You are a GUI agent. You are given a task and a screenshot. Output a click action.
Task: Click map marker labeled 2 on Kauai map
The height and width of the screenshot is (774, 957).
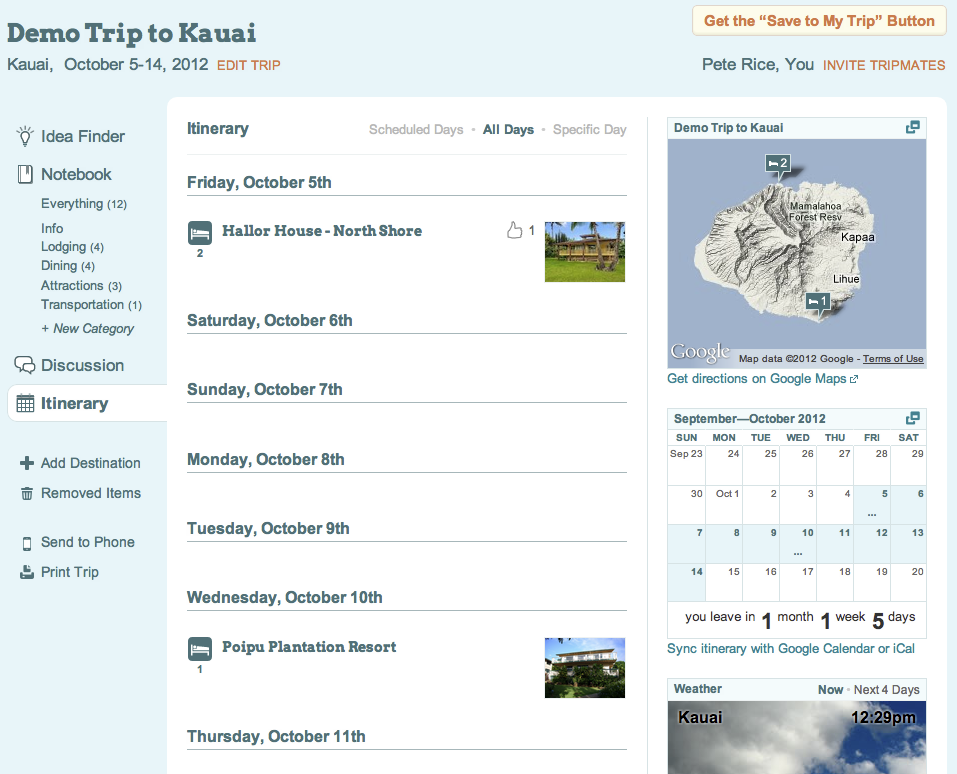point(777,164)
